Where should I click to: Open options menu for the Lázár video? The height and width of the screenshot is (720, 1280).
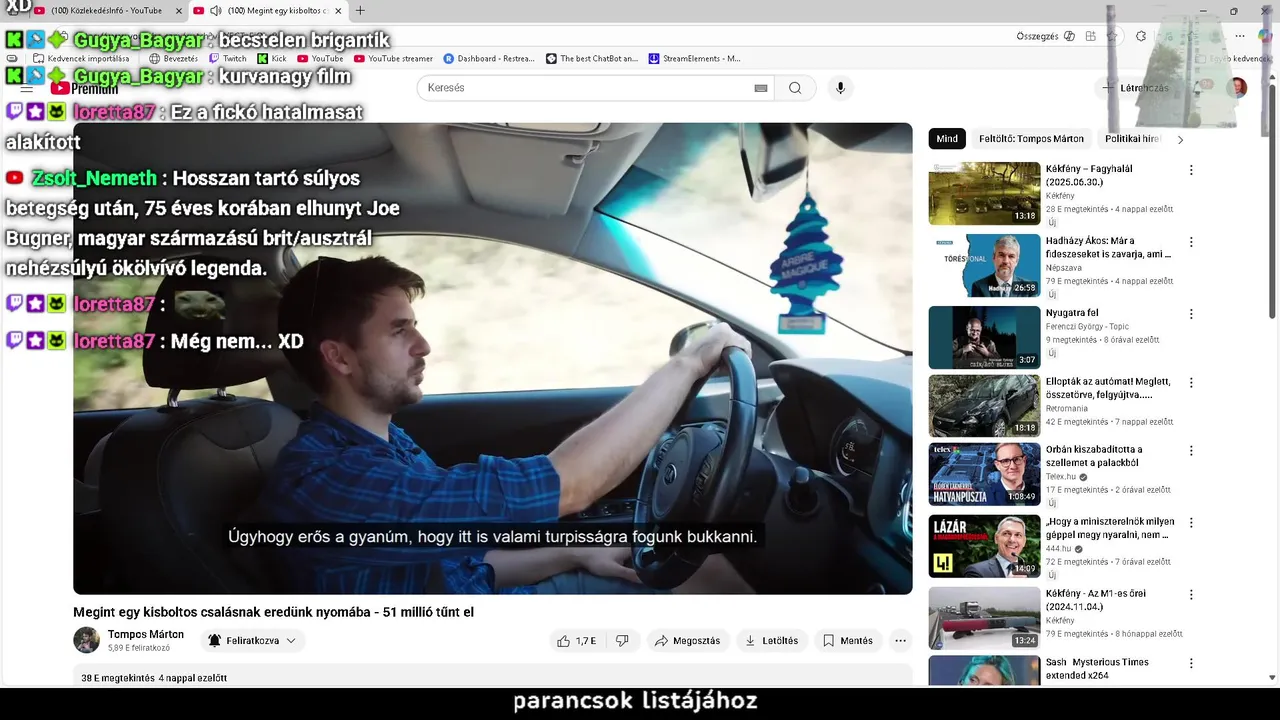1190,523
